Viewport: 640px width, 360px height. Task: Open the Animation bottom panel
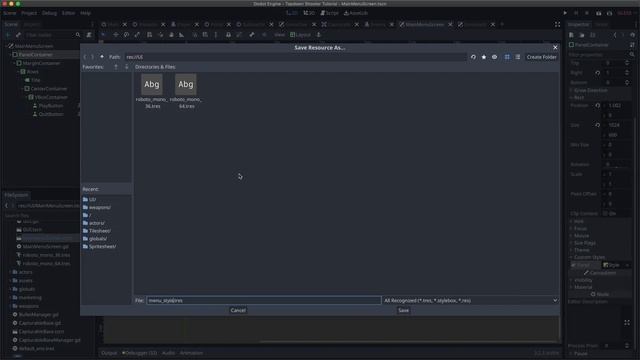191,353
